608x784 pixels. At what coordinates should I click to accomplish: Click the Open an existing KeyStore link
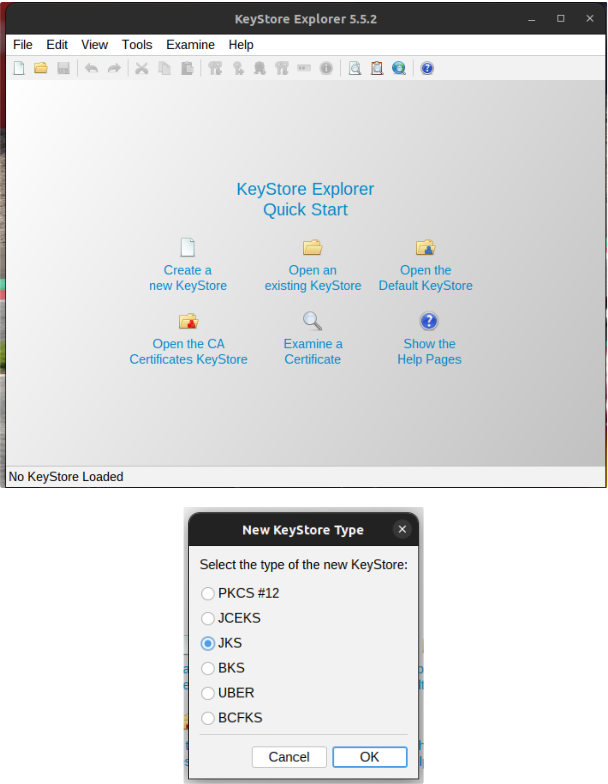[x=312, y=278]
